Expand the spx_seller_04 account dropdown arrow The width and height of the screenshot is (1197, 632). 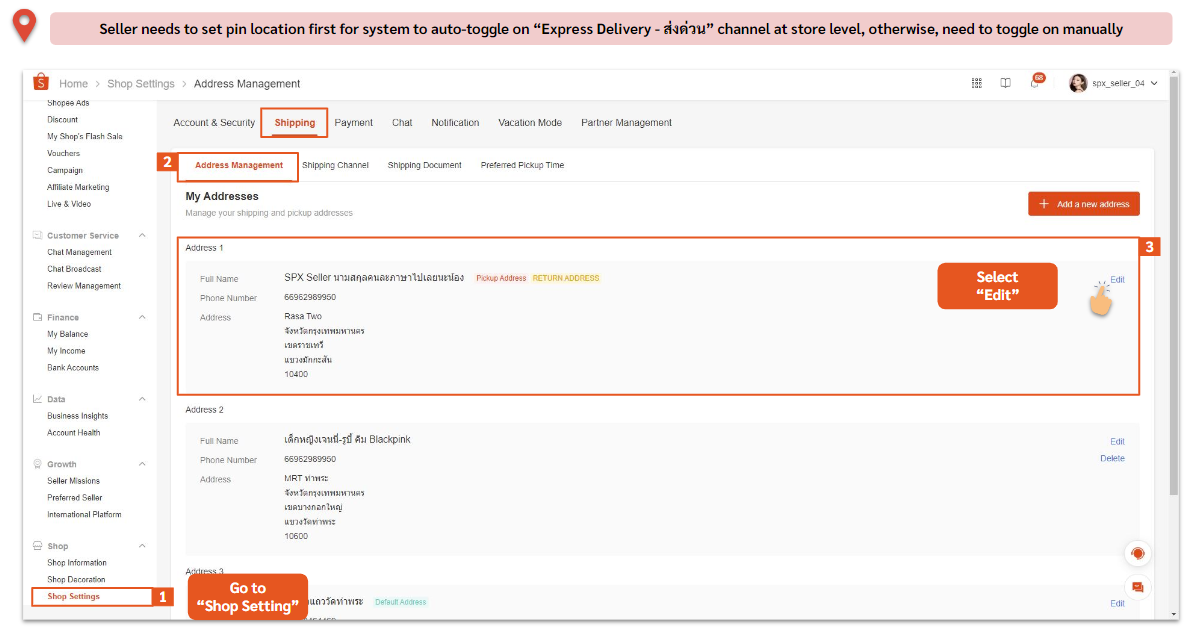coord(1154,83)
